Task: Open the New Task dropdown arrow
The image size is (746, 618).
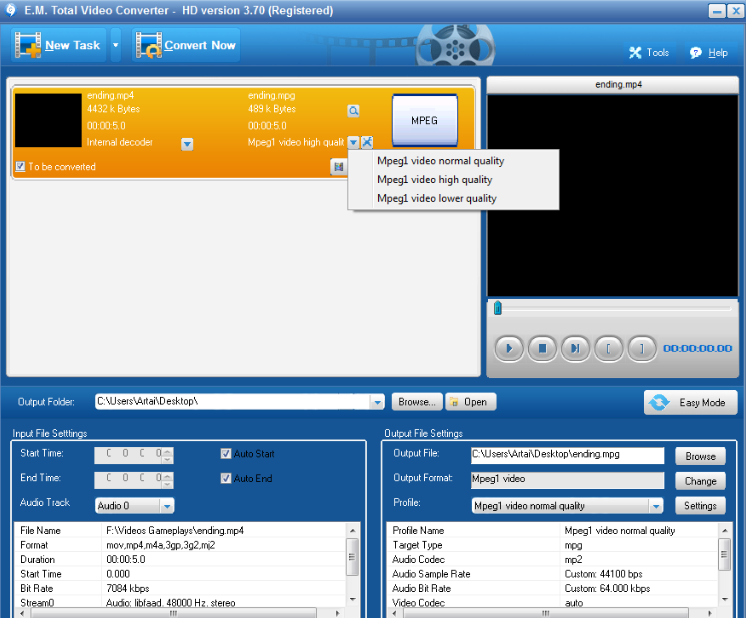Action: click(x=116, y=45)
